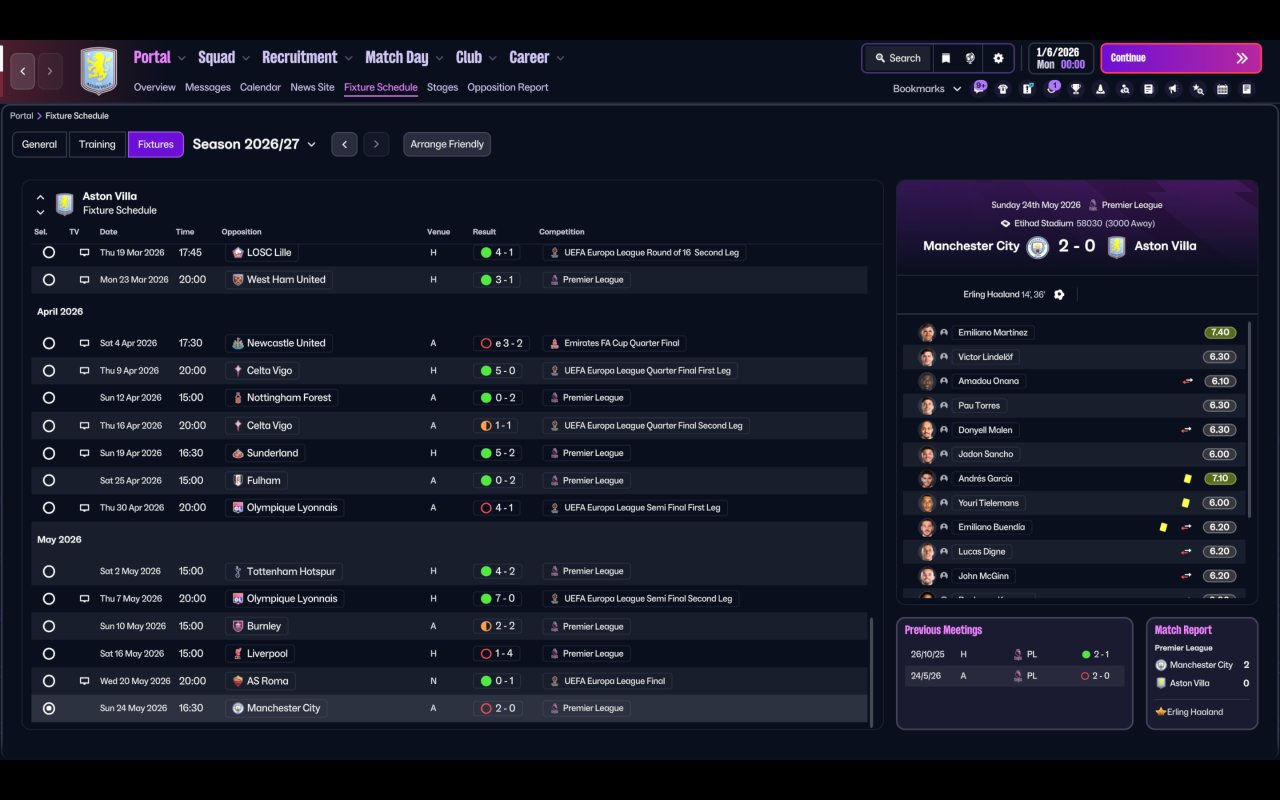The image size is (1280, 800).
Task: Go back with the left navigation arrow
Action: tap(23, 71)
